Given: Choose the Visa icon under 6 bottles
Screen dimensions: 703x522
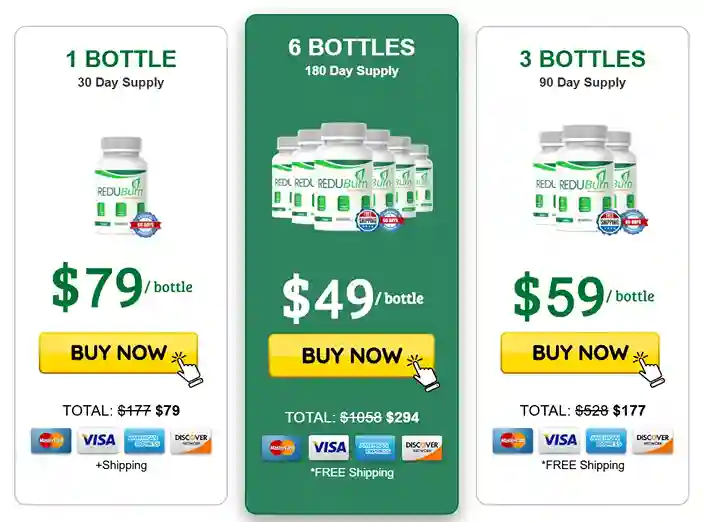Looking at the screenshot, I should coord(328,448).
